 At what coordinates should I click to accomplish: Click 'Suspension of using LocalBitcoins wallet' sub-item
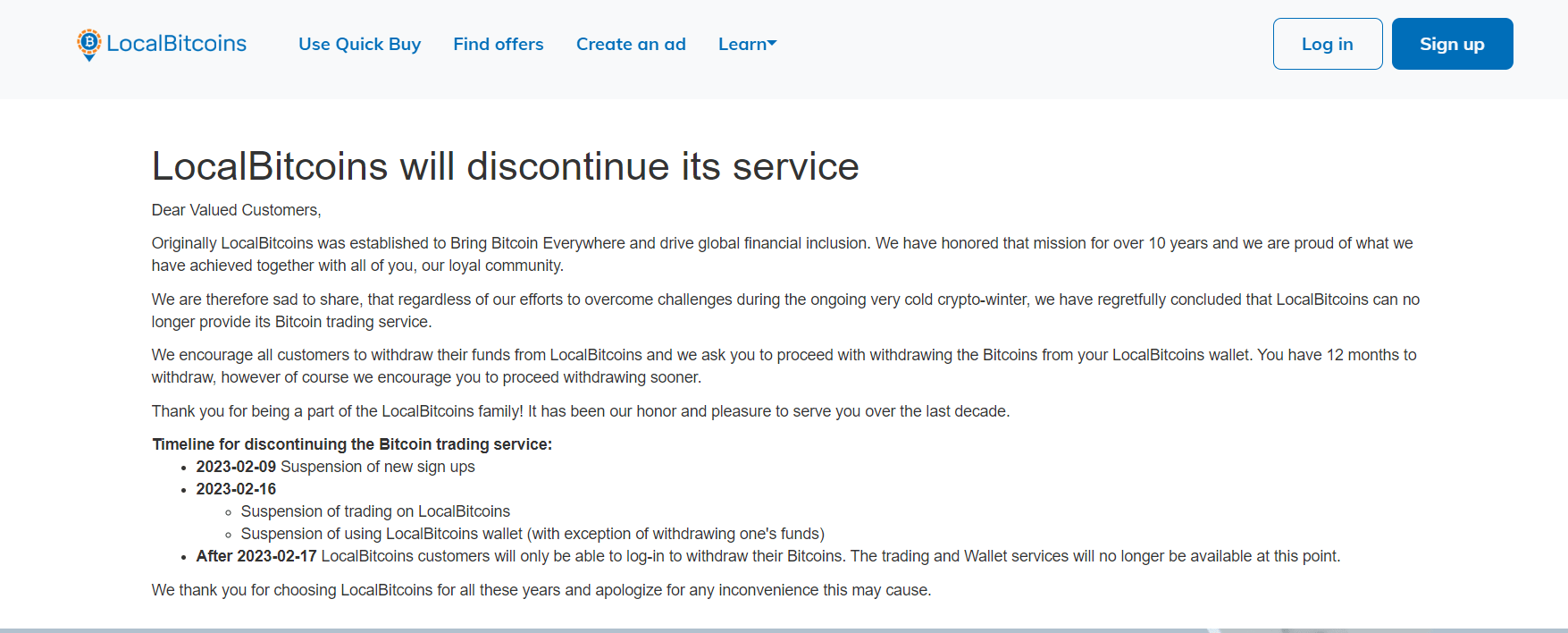click(532, 534)
